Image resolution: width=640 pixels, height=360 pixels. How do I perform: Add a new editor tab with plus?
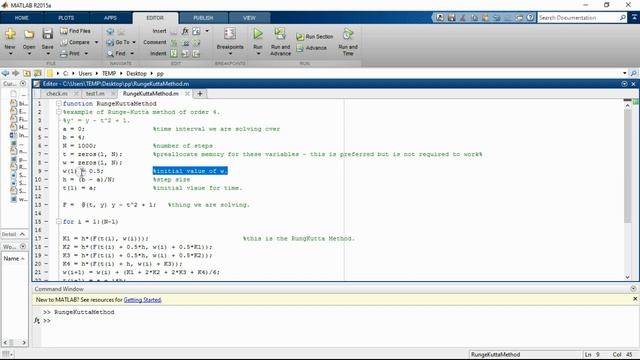[200, 94]
